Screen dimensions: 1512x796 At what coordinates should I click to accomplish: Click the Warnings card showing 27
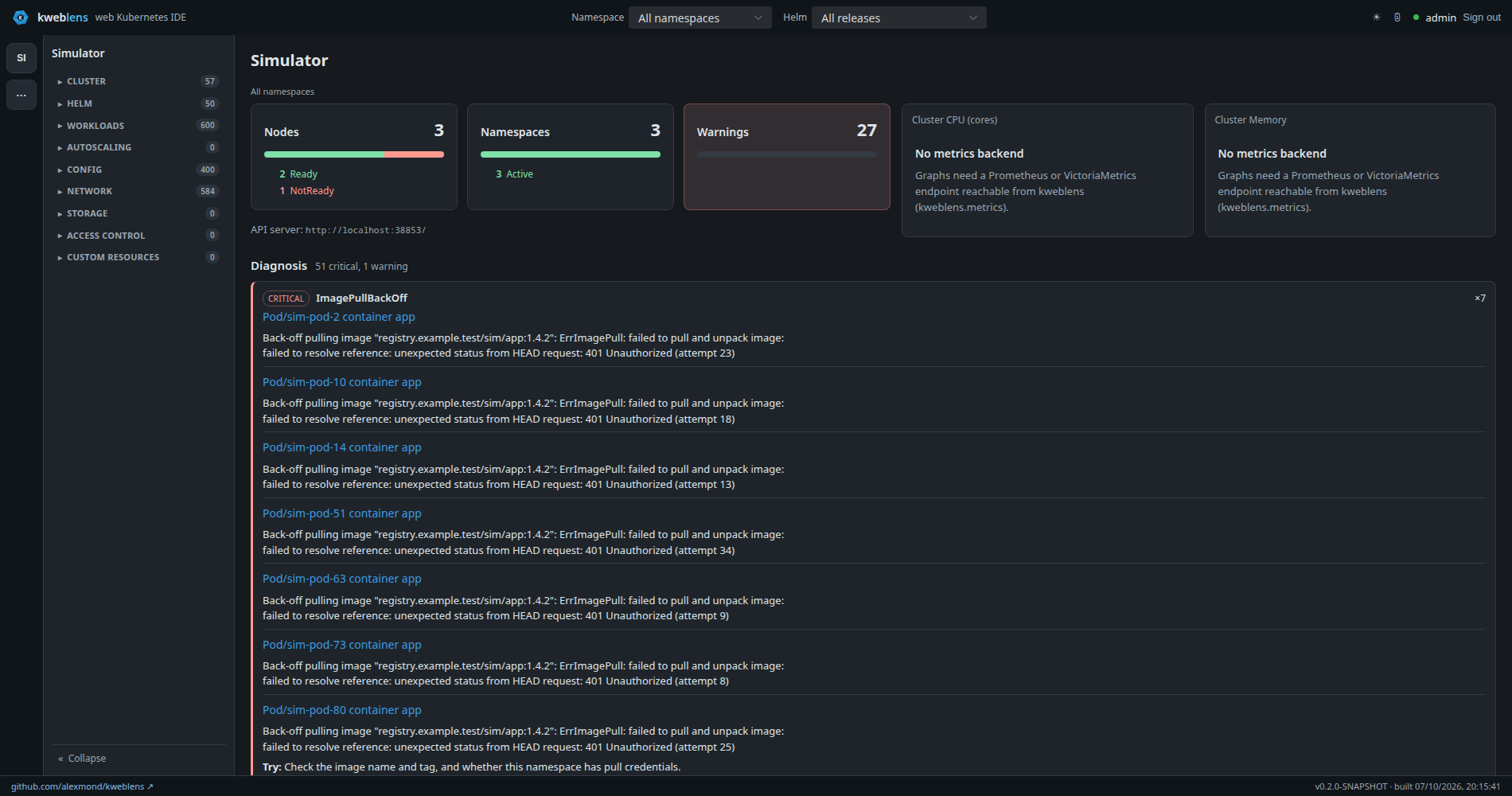(x=787, y=157)
